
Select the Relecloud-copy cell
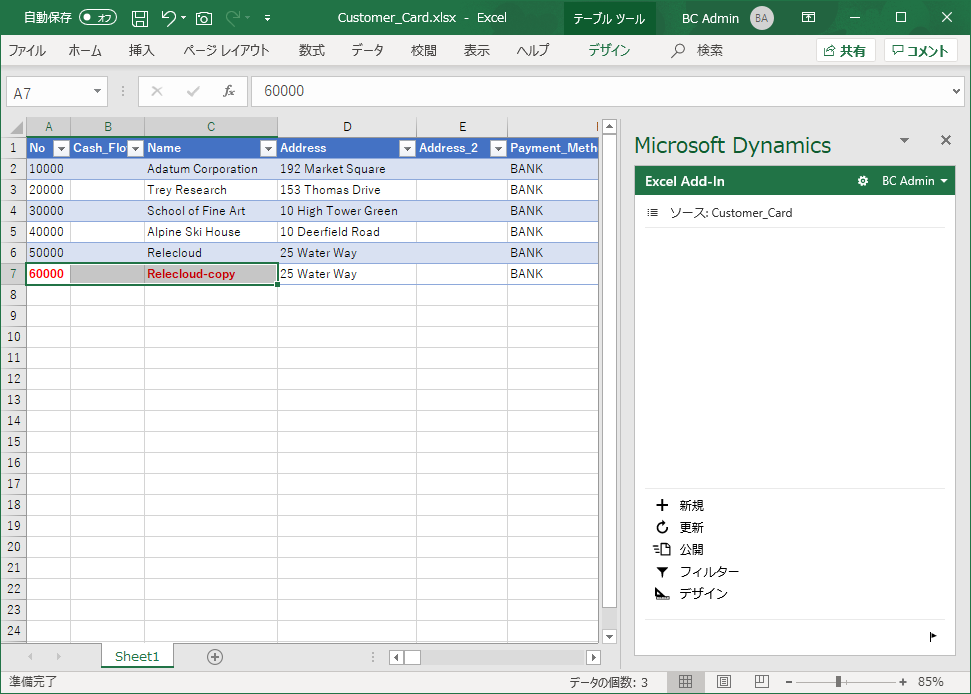point(211,274)
